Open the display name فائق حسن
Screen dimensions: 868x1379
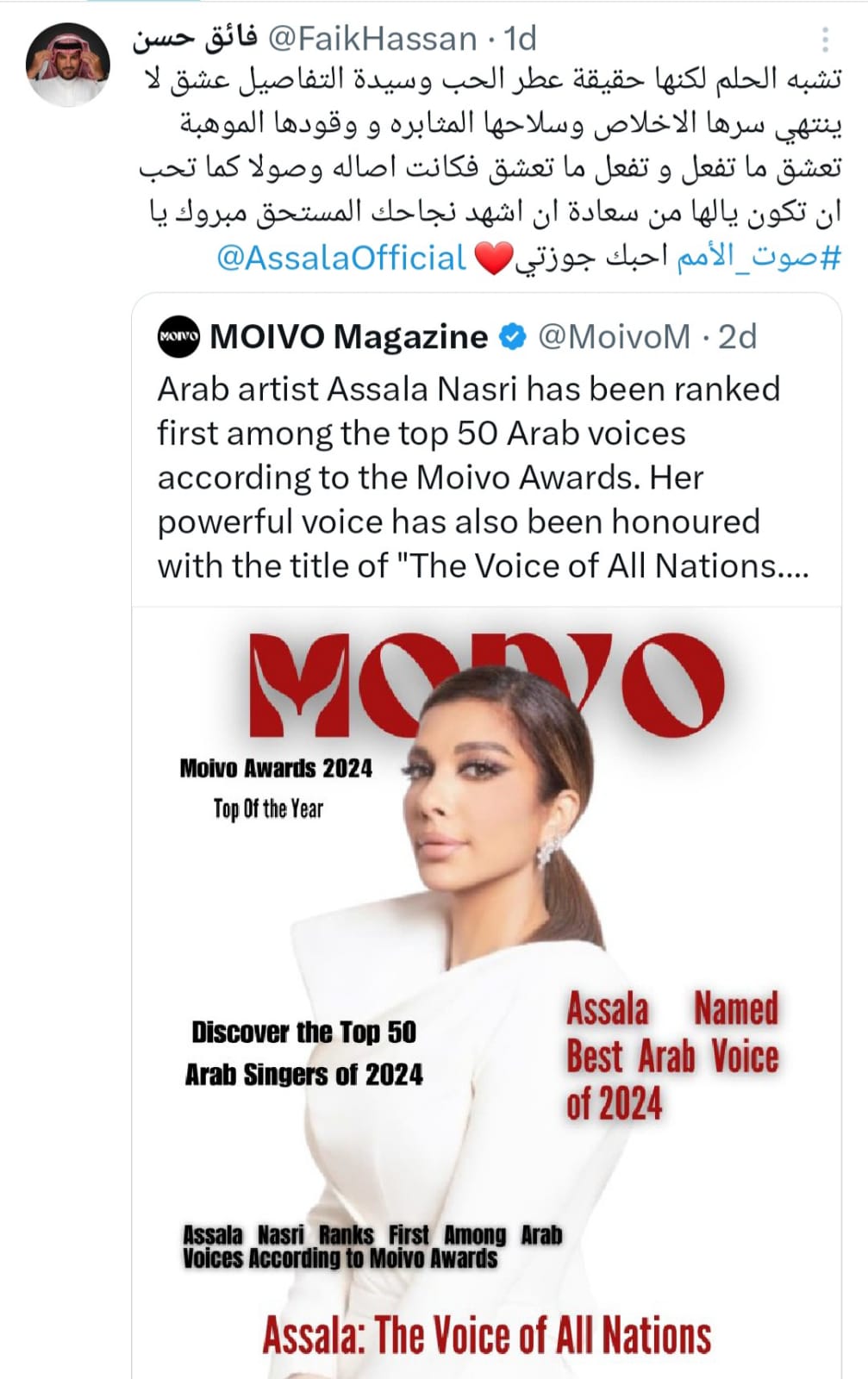click(x=195, y=39)
